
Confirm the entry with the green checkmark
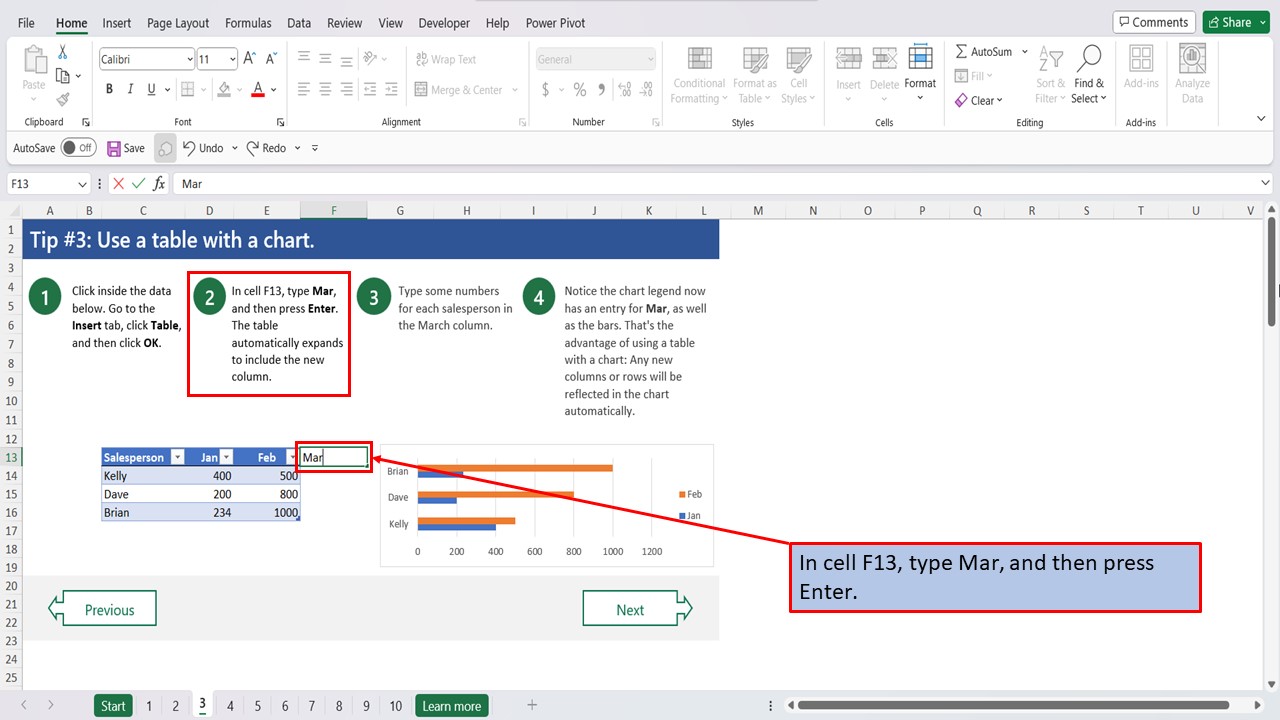coord(139,184)
